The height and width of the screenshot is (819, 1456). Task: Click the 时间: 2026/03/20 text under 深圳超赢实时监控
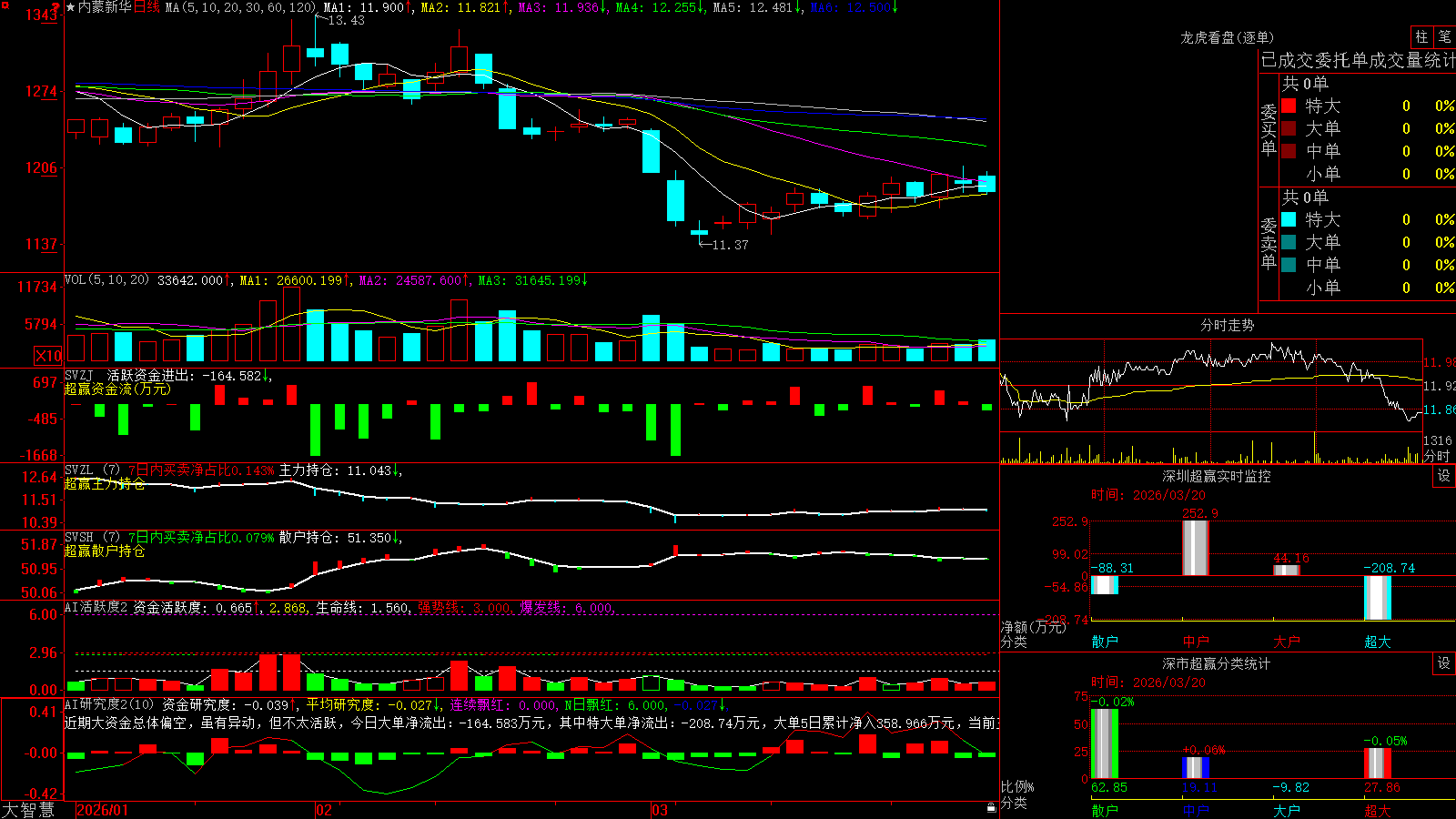pos(1148,495)
